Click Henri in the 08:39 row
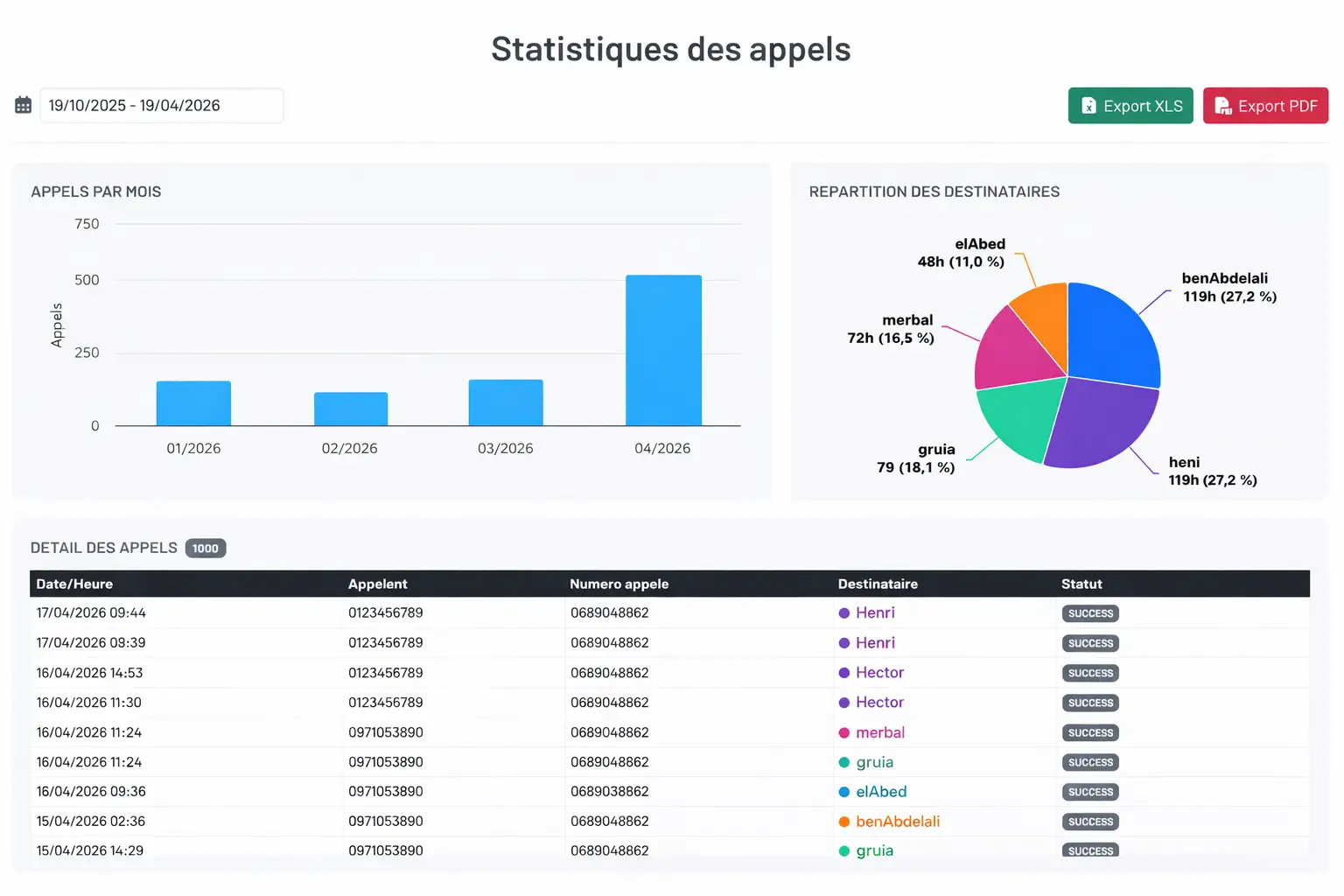The image size is (1344, 896). click(875, 642)
